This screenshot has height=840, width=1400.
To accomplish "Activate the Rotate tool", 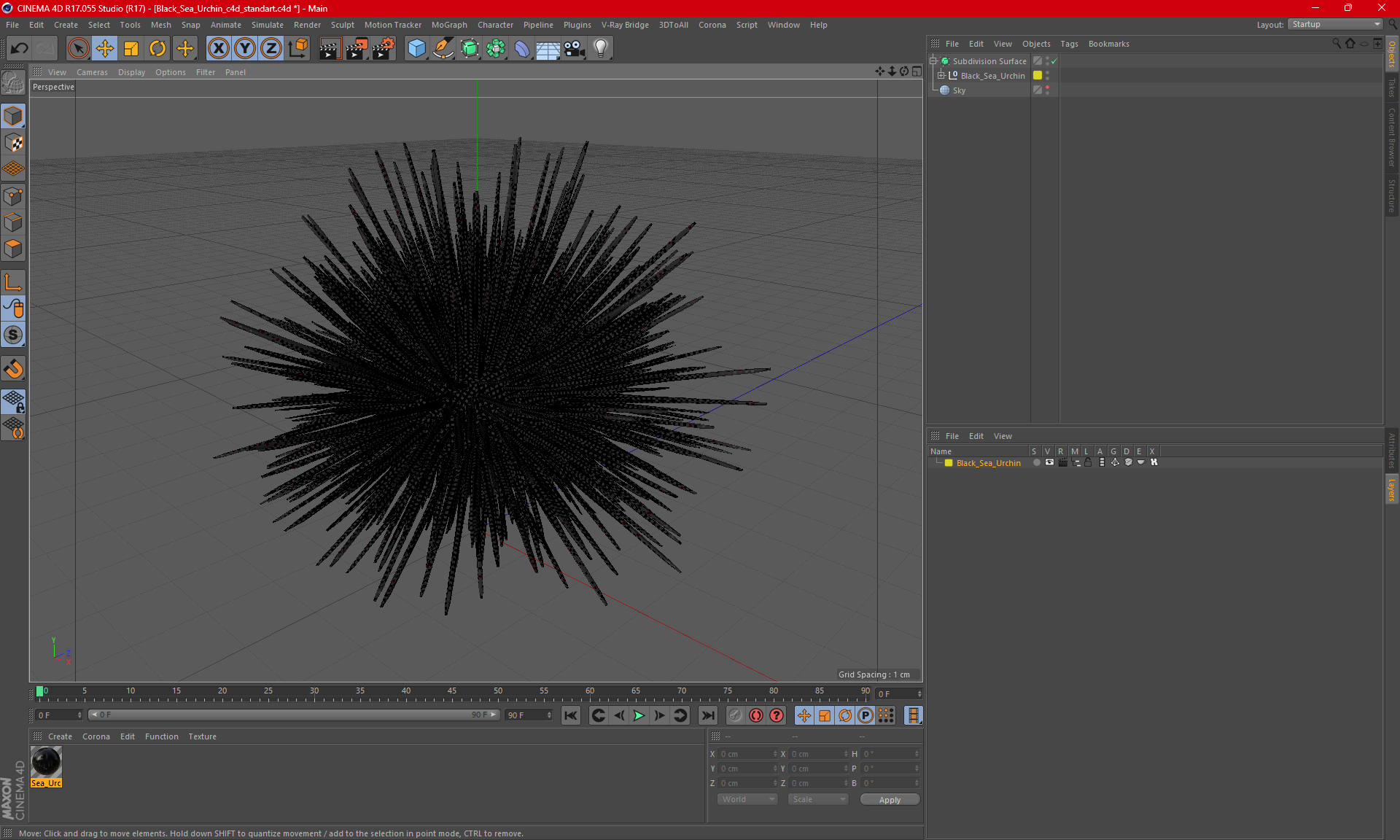I will [157, 49].
